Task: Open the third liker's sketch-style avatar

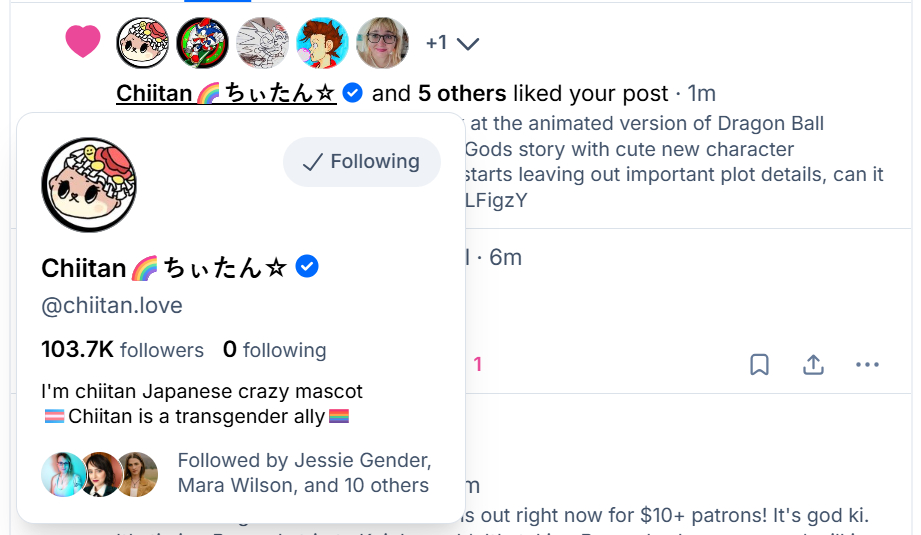Action: click(262, 43)
